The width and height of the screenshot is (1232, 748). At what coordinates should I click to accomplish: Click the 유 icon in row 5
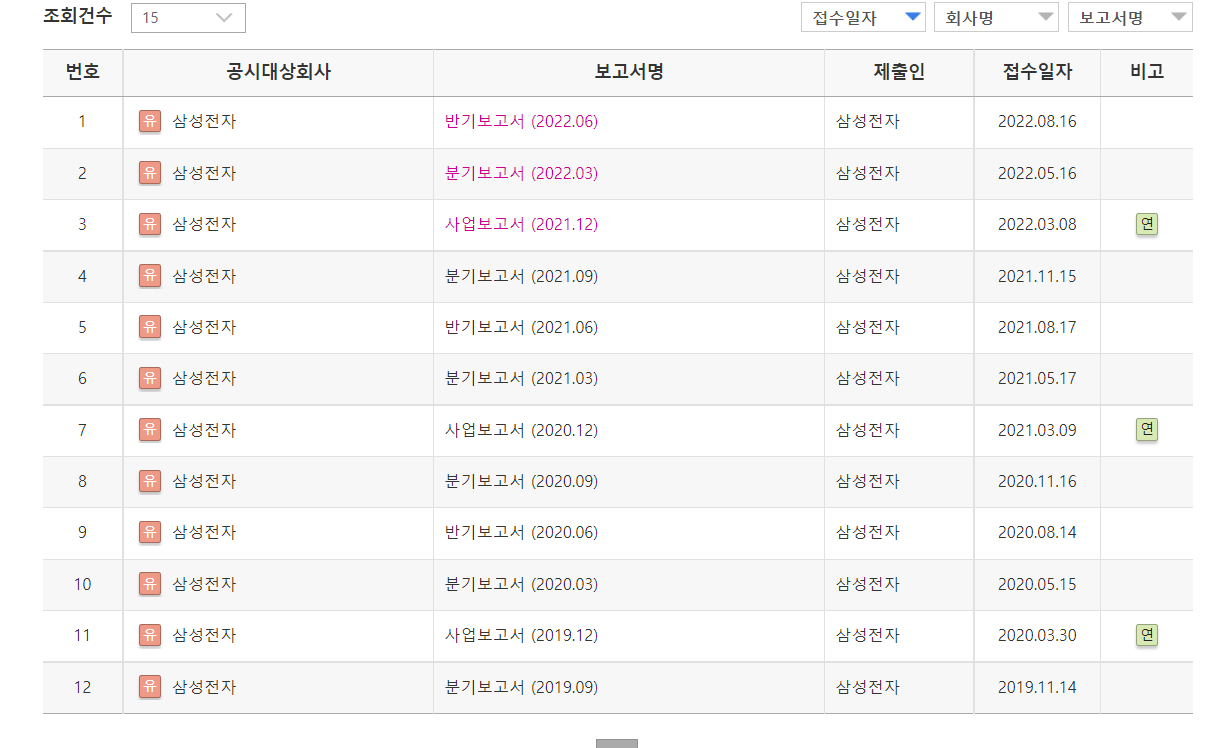[x=150, y=327]
